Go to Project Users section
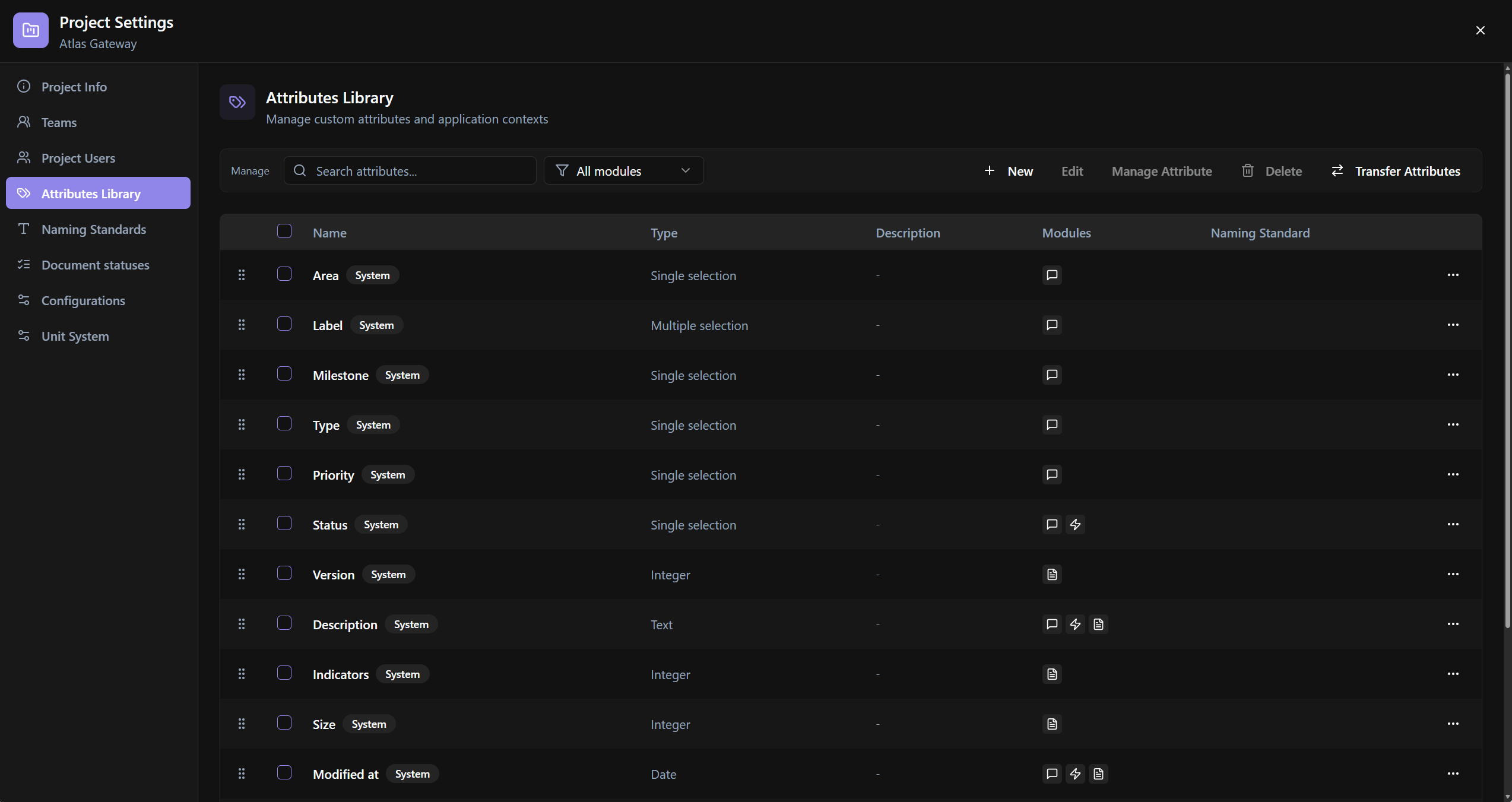Screen dimensions: 1512x802 point(98,158)
